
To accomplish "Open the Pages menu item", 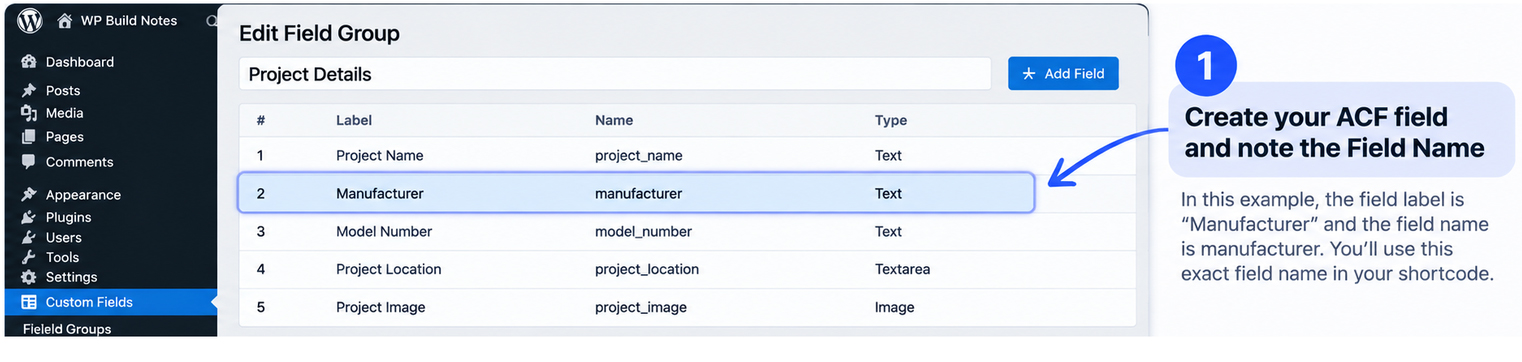I will [x=65, y=137].
